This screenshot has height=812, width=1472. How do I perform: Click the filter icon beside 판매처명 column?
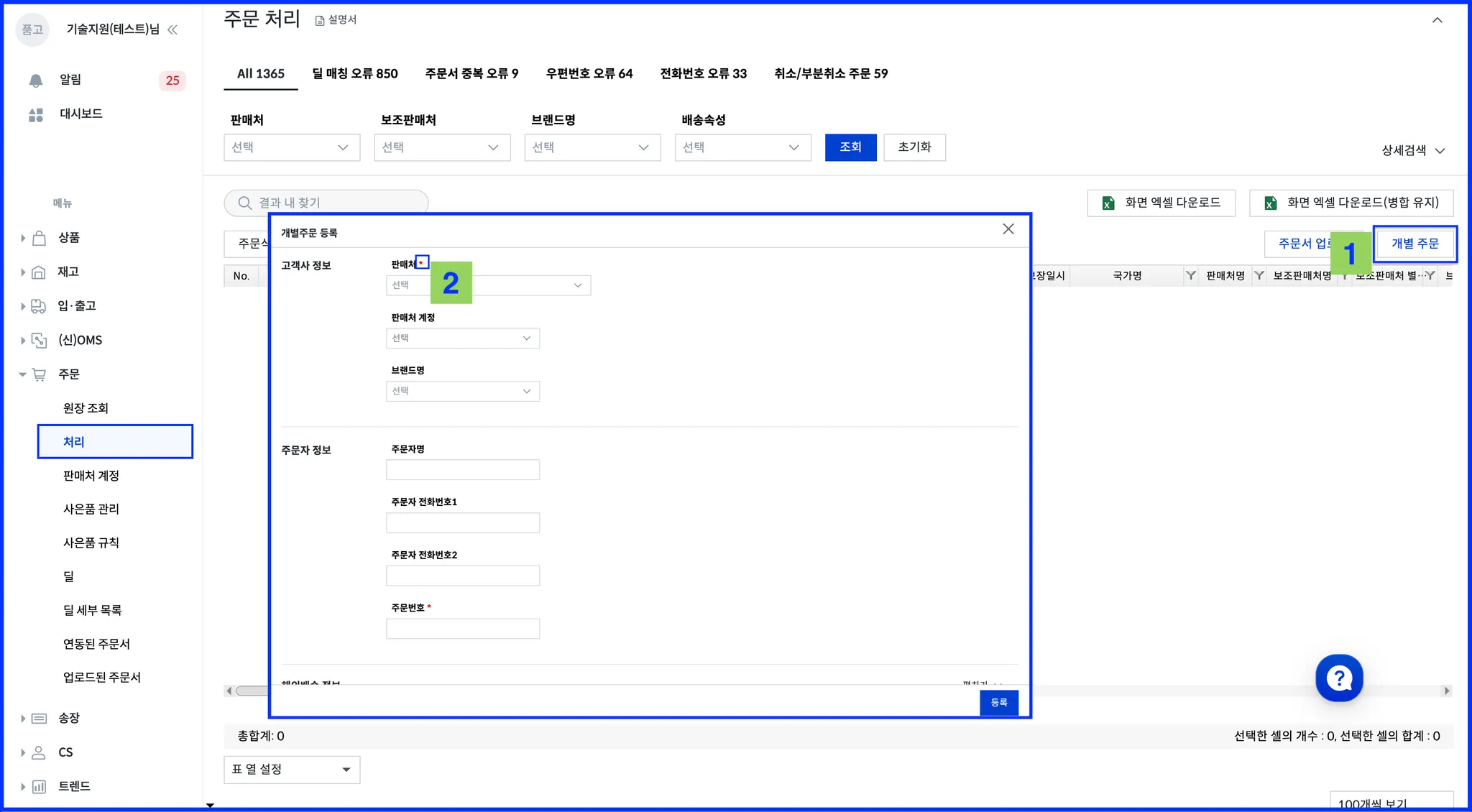click(1259, 276)
